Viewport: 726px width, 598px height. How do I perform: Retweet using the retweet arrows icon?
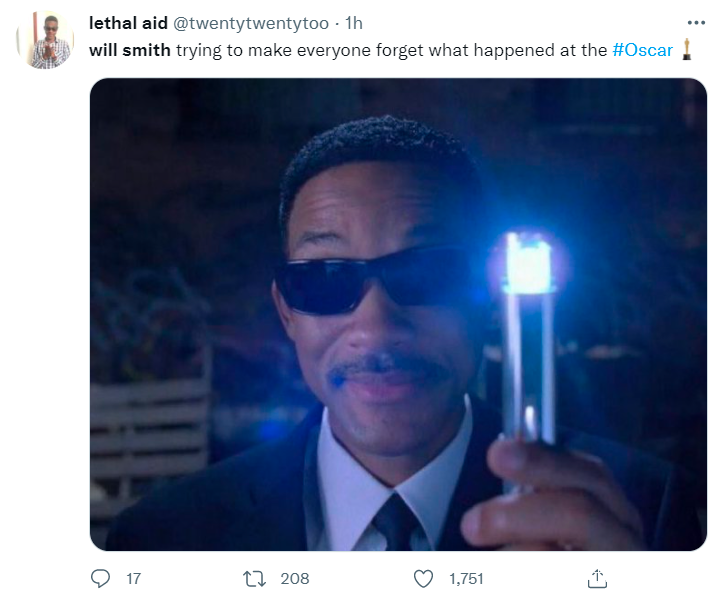click(x=254, y=578)
